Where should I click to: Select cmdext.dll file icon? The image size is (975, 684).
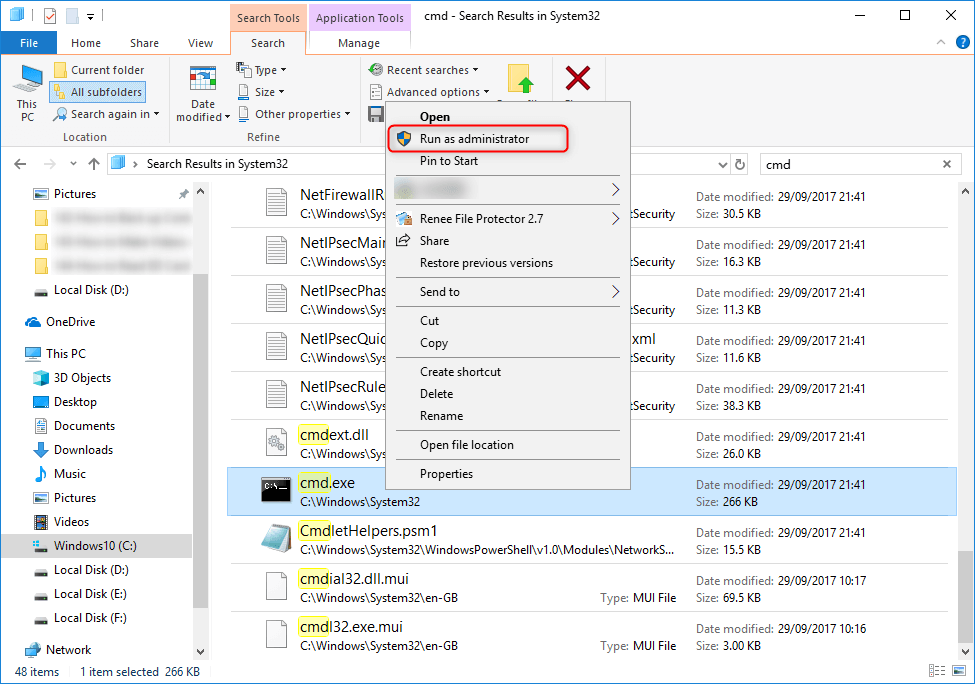point(275,443)
